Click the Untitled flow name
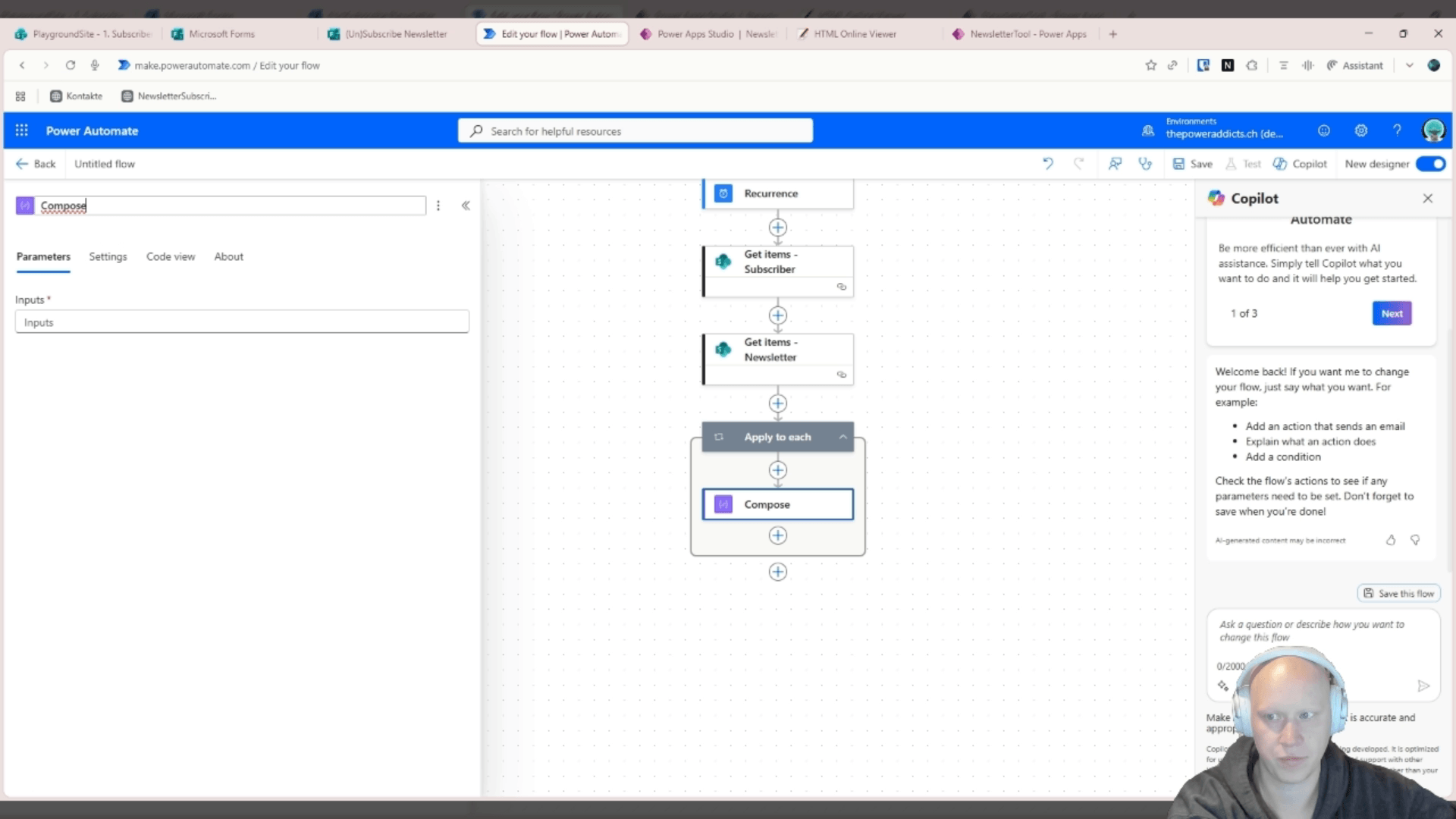The height and width of the screenshot is (819, 1456). tap(105, 164)
